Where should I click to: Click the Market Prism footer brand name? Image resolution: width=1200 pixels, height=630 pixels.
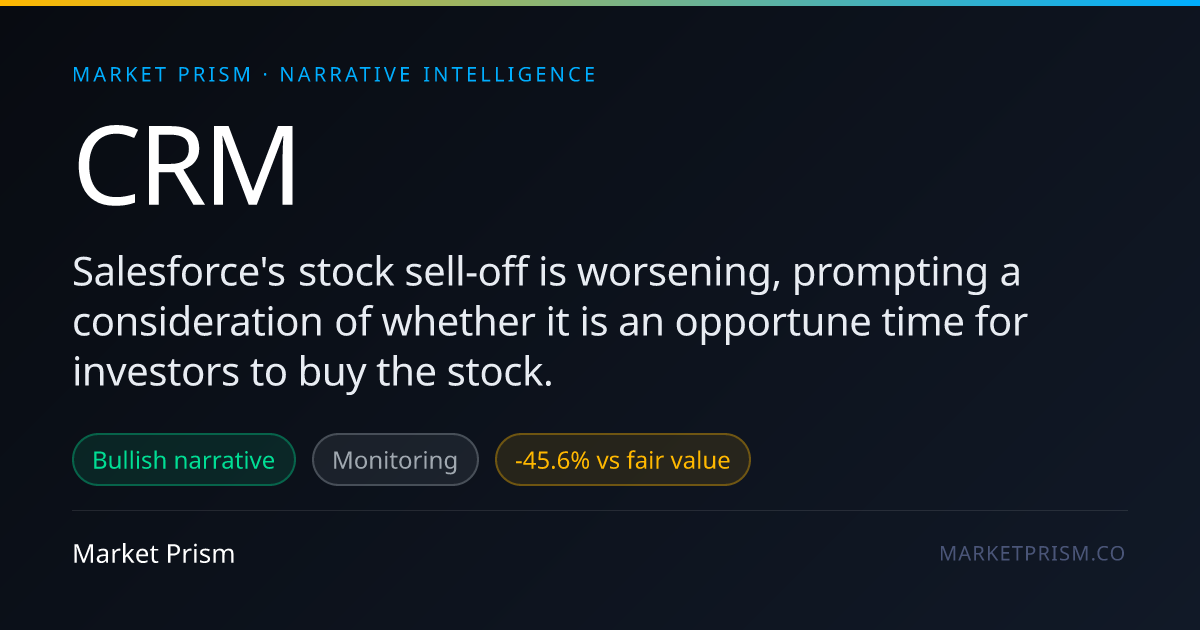154,553
